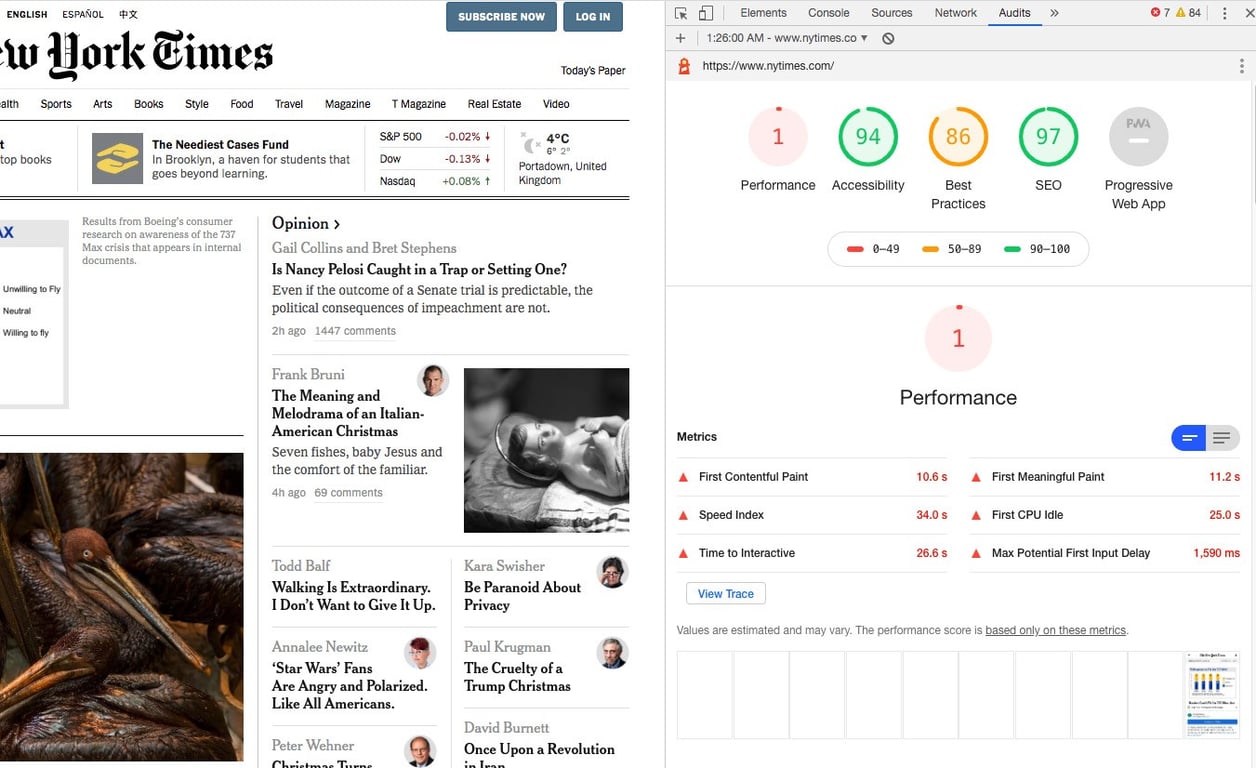Click SUBSCRIBE NOW button
1256x768 pixels.
coord(501,17)
